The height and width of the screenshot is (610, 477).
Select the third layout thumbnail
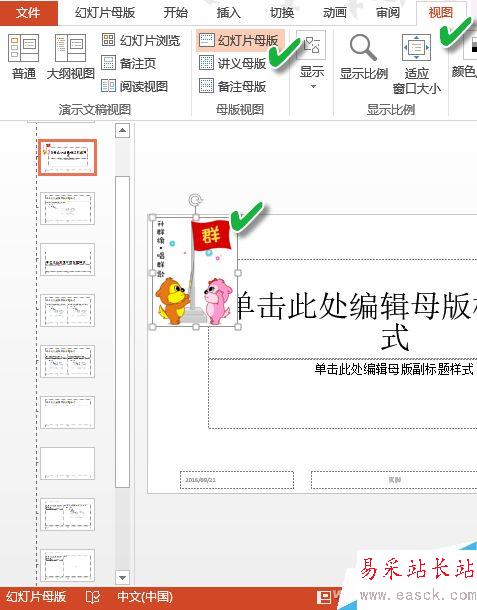pyautogui.click(x=67, y=259)
